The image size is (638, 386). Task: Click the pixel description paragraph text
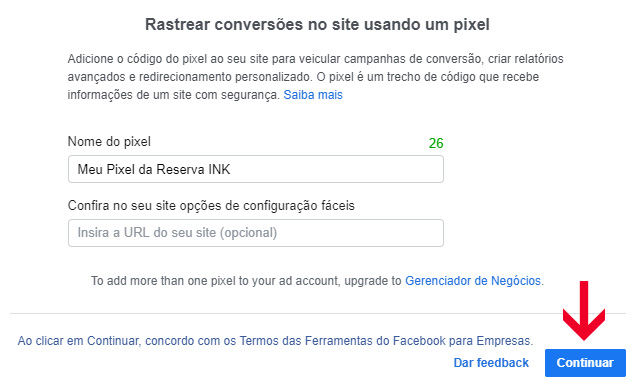coord(315,77)
